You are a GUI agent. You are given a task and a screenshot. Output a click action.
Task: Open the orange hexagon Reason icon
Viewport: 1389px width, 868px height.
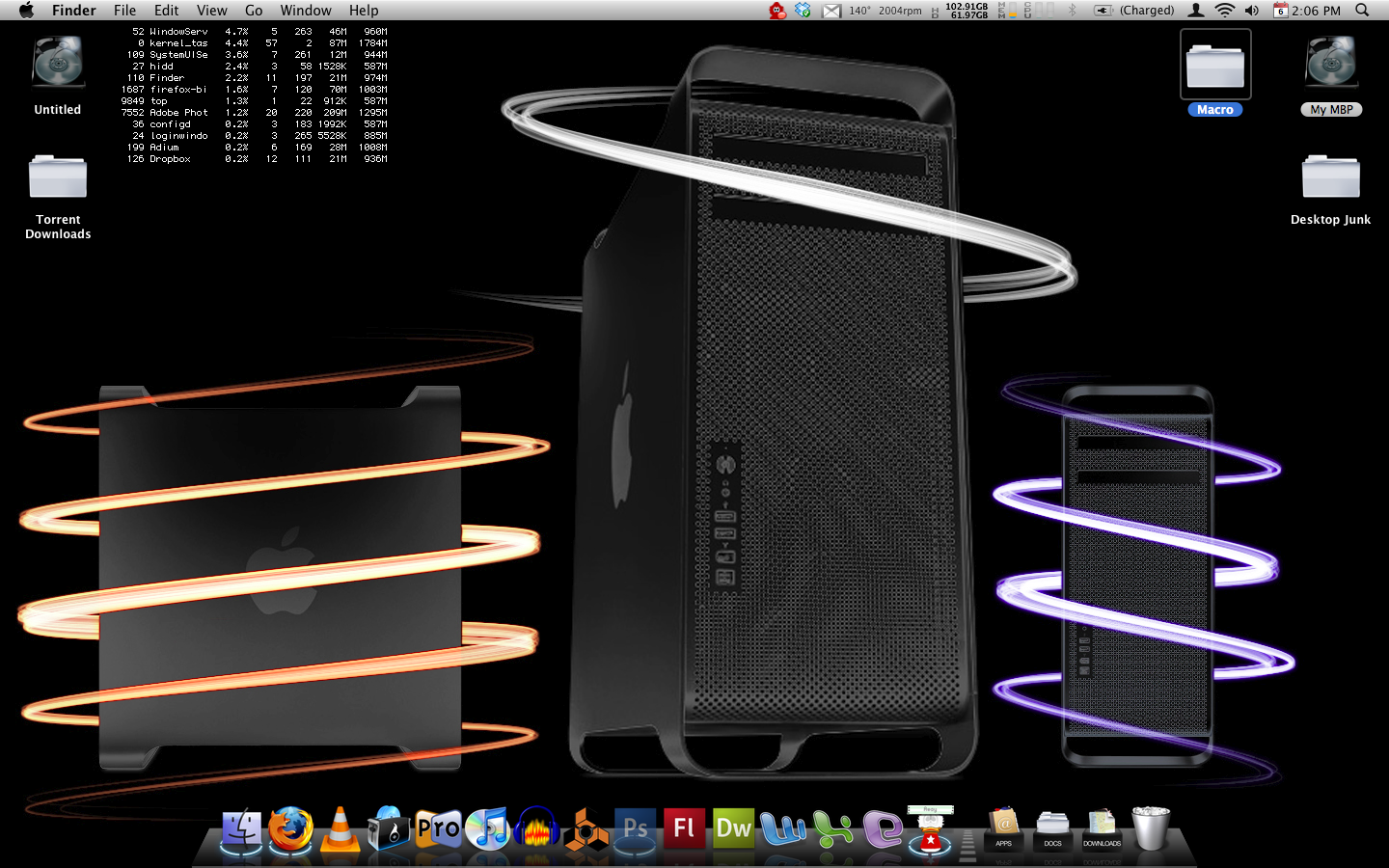[x=586, y=830]
